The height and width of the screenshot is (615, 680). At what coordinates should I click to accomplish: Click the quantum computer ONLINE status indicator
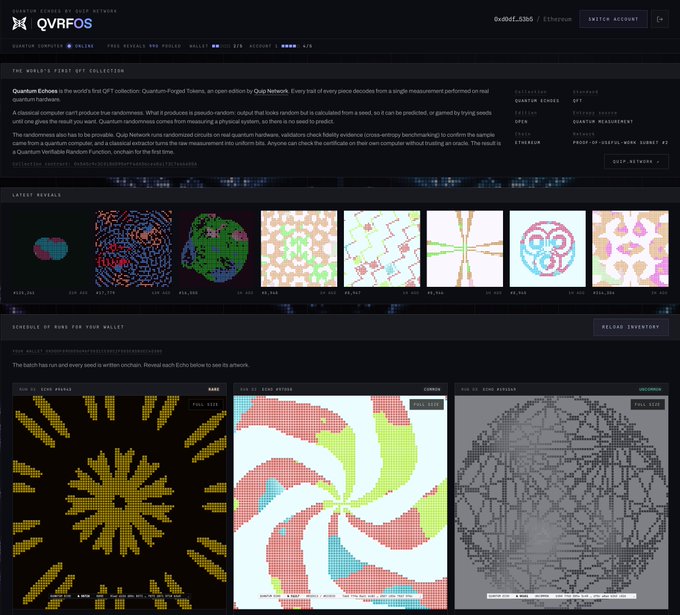81,46
